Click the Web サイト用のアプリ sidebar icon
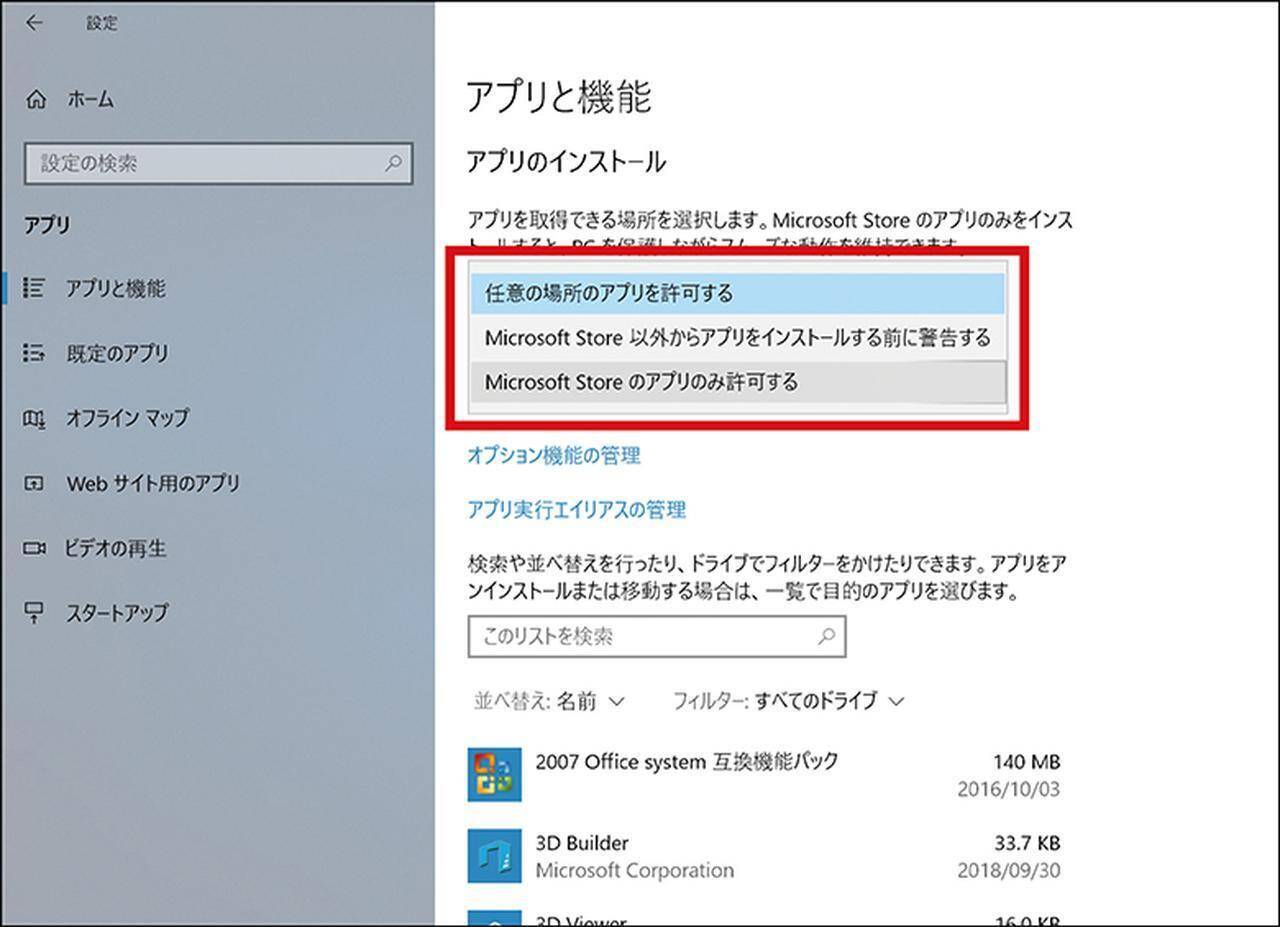 click(x=34, y=483)
